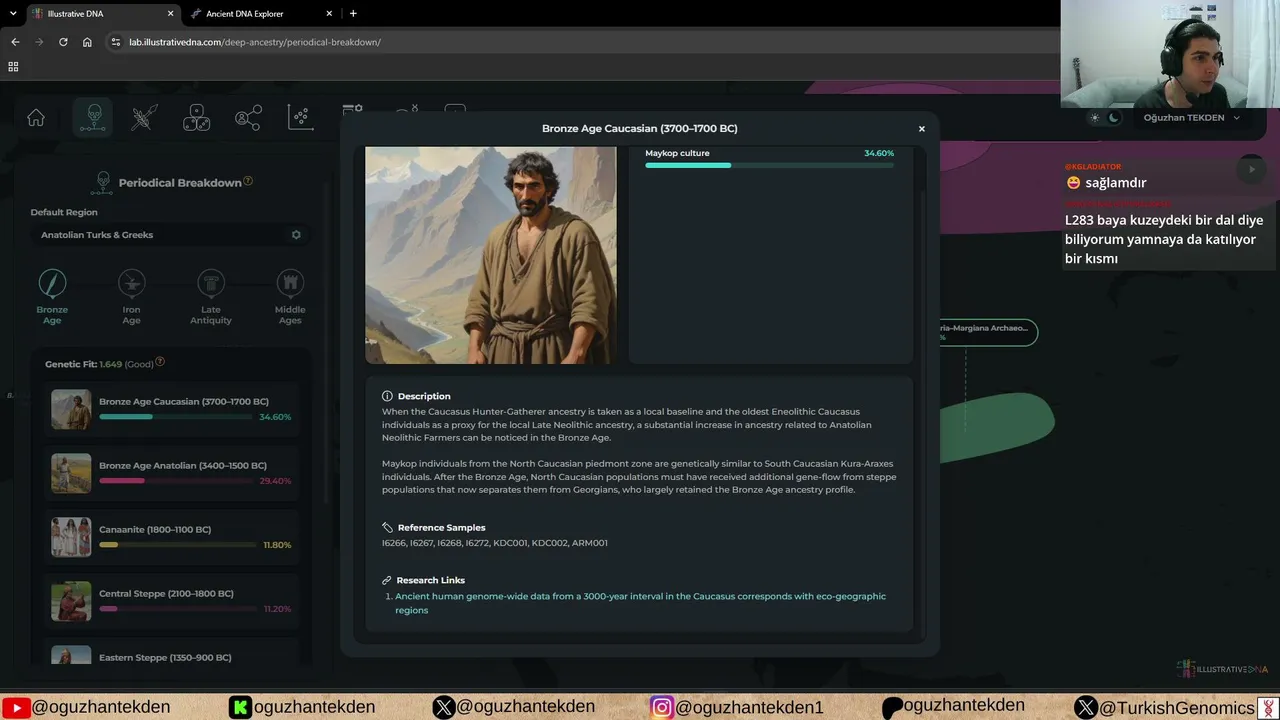
Task: Go to the home page icon
Action: click(36, 118)
